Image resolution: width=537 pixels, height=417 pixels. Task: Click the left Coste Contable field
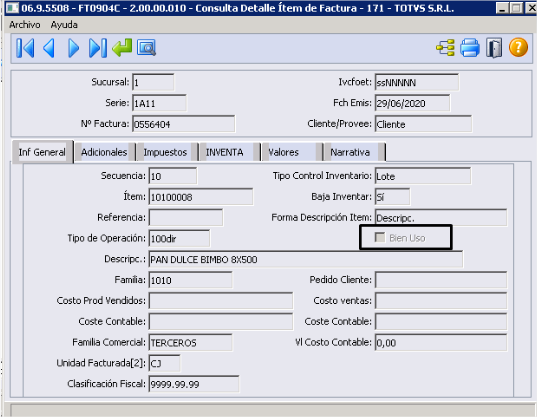tap(221, 322)
